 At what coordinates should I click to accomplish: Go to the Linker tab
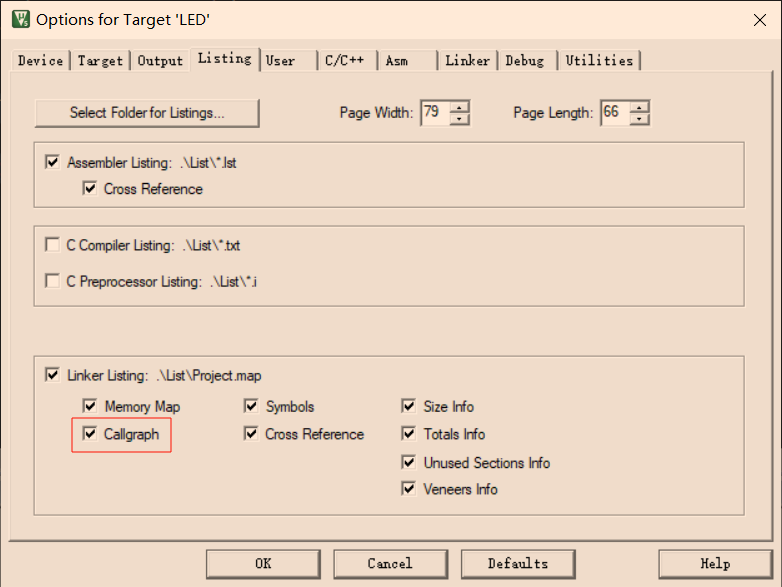467,61
